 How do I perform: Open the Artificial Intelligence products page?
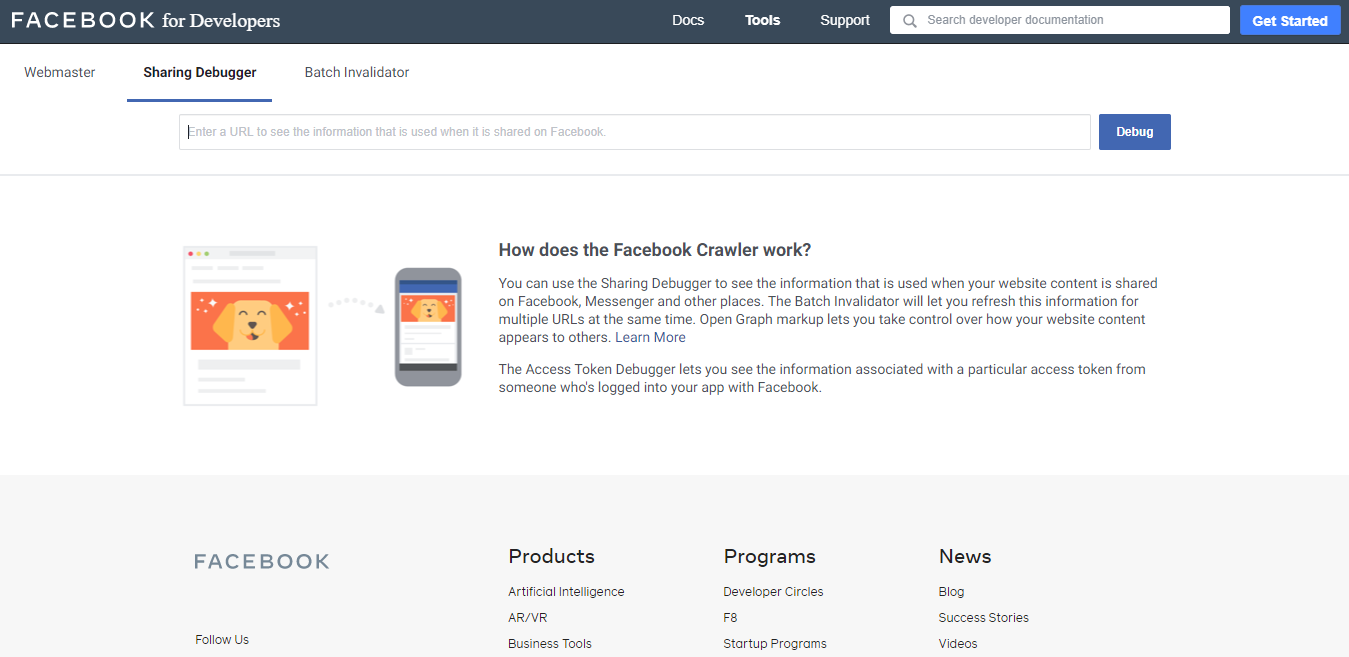point(566,591)
